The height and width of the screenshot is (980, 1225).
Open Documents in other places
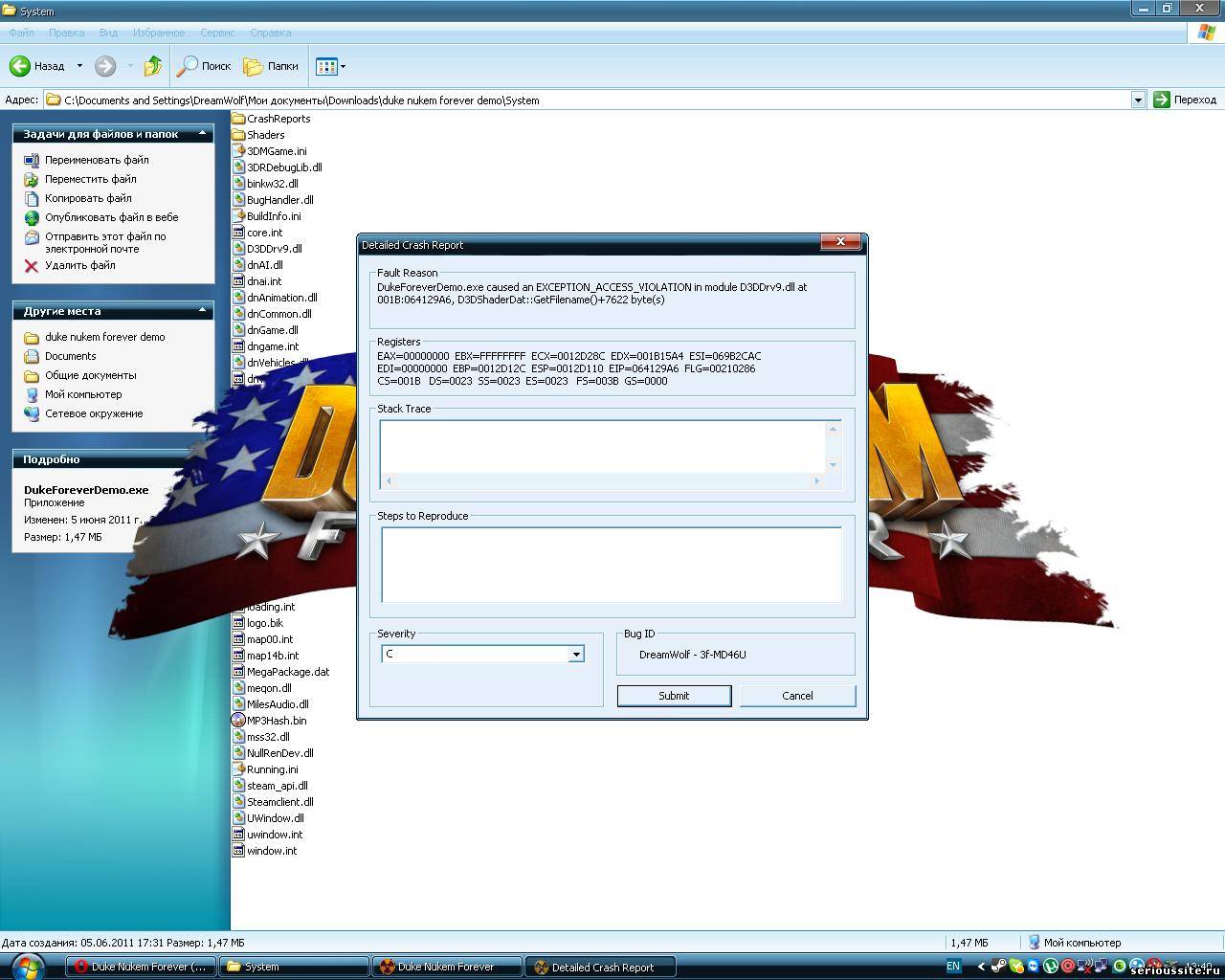click(70, 356)
